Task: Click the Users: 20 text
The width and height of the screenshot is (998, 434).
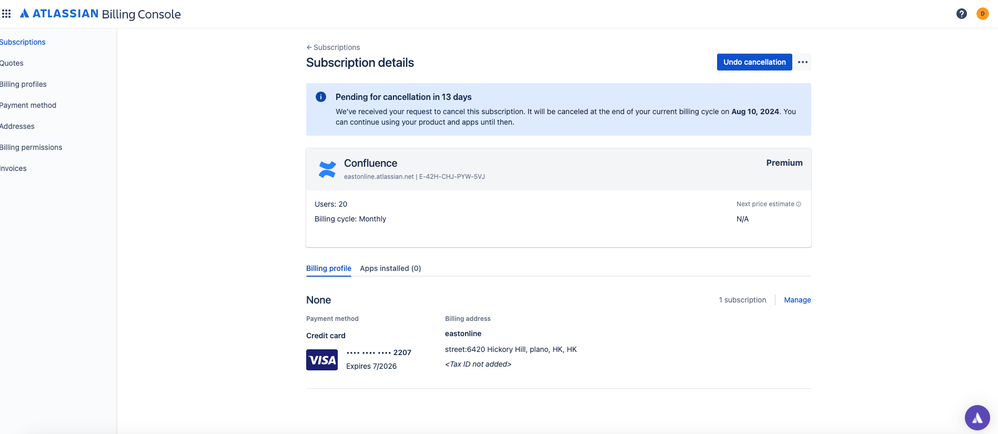Action: (x=331, y=204)
